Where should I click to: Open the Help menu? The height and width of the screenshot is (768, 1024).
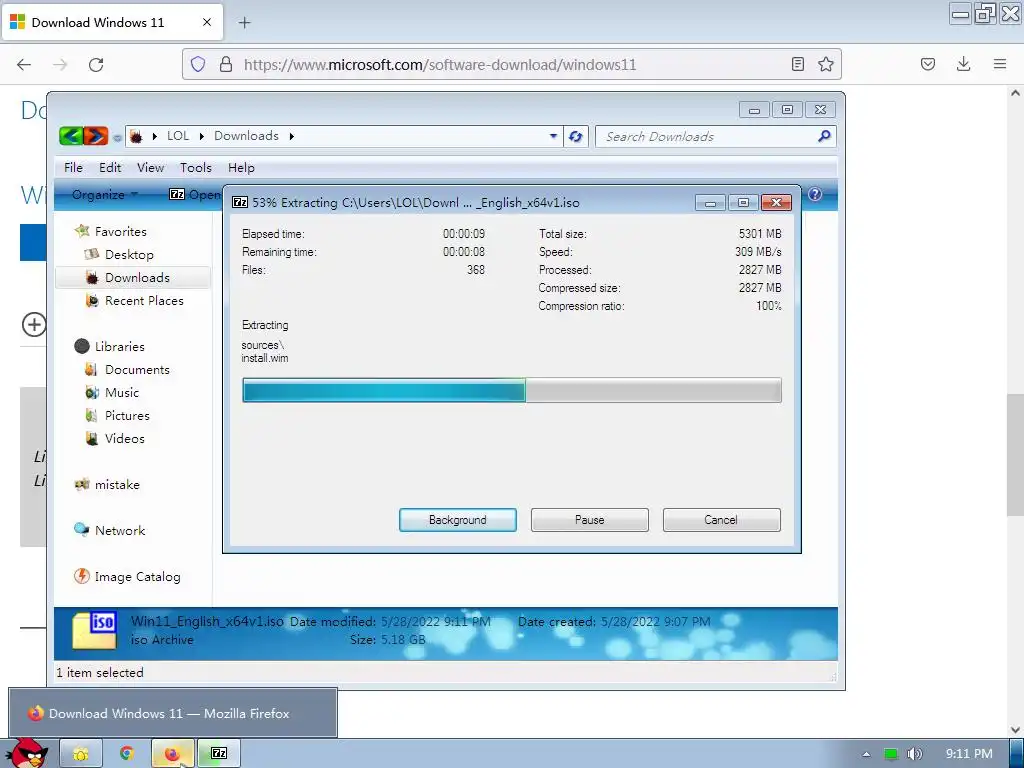tap(241, 168)
